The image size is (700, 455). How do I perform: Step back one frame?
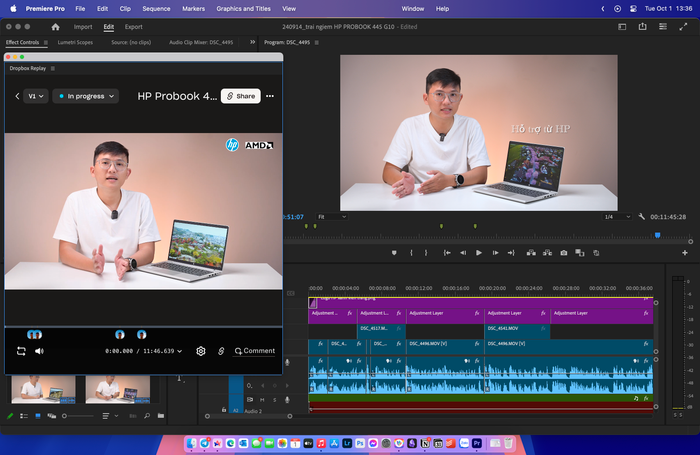463,253
